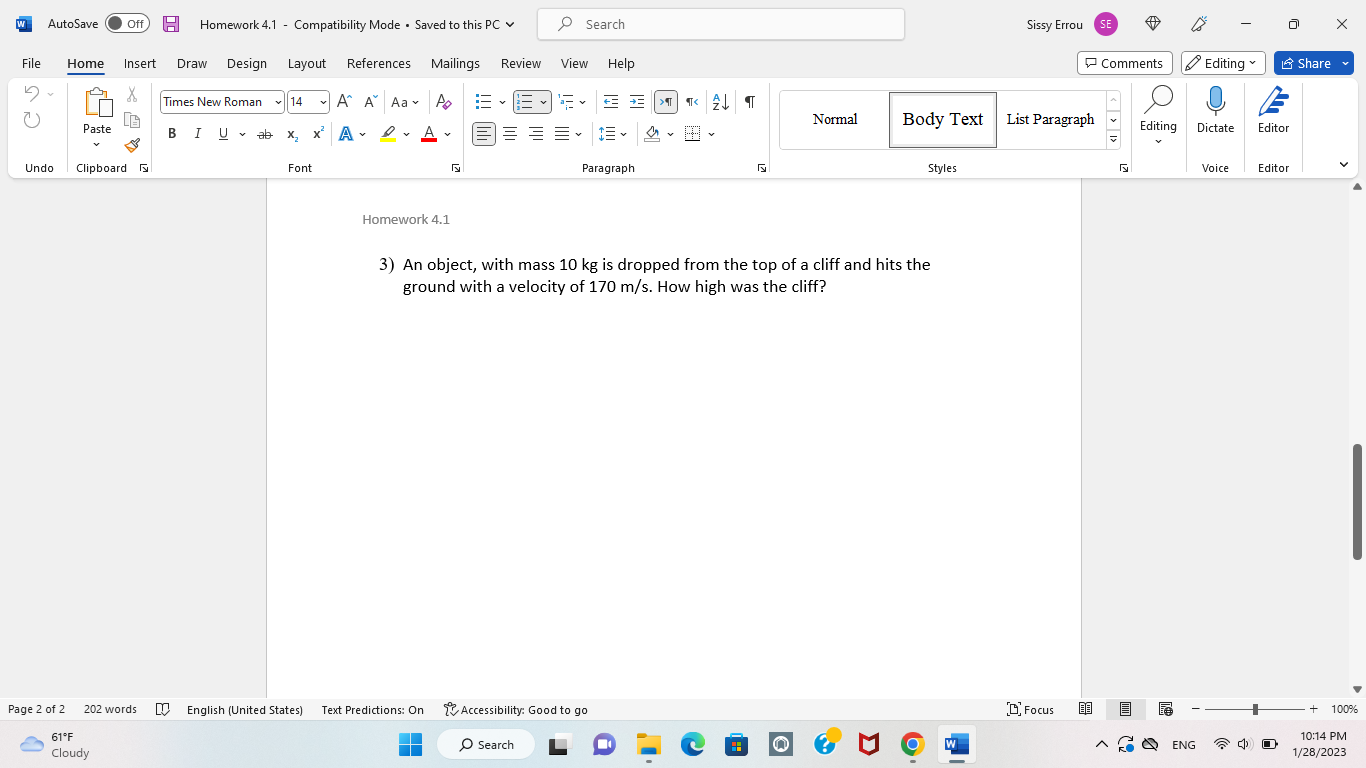Open the Times New Roman font dropdown
This screenshot has width=1366, height=768.
(x=277, y=102)
